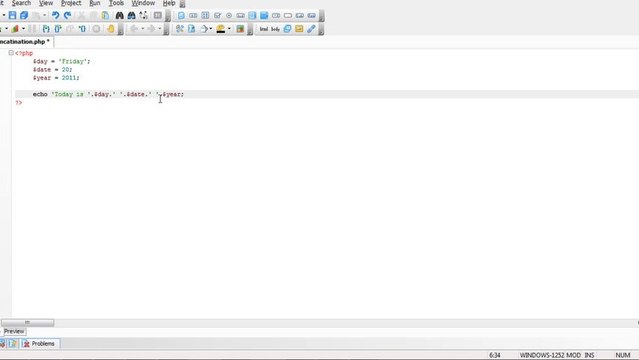Click the yellow image tag icon

pos(299,29)
